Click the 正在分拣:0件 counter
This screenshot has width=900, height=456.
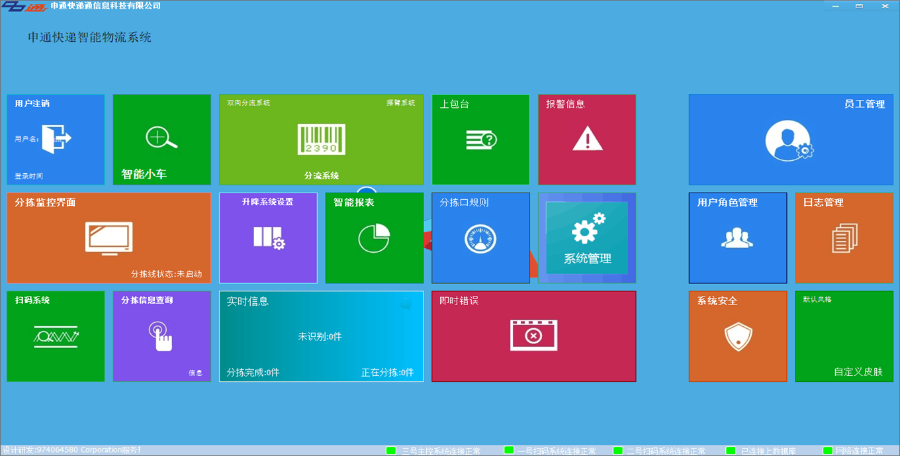click(387, 372)
